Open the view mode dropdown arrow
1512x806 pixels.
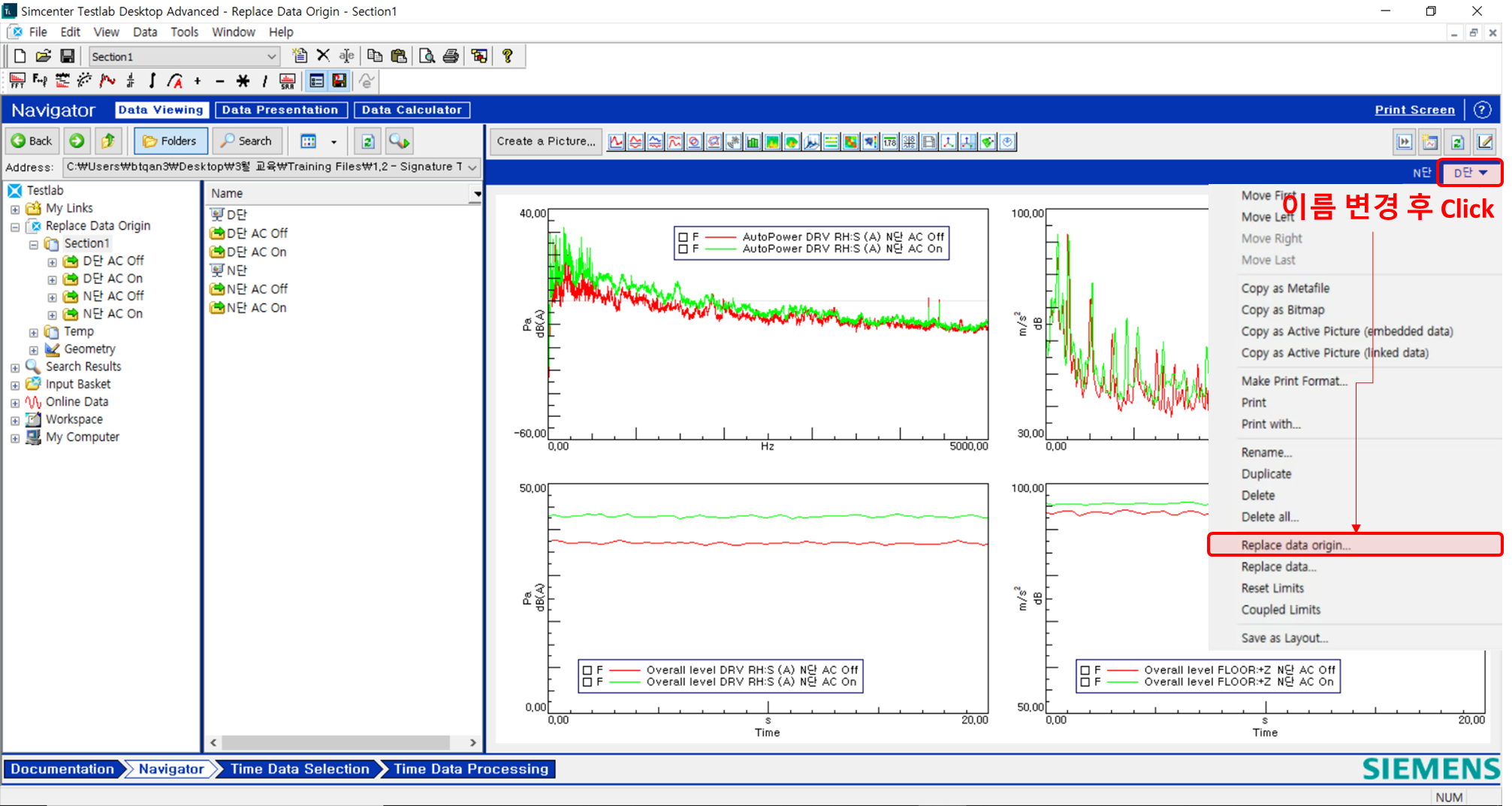point(333,141)
